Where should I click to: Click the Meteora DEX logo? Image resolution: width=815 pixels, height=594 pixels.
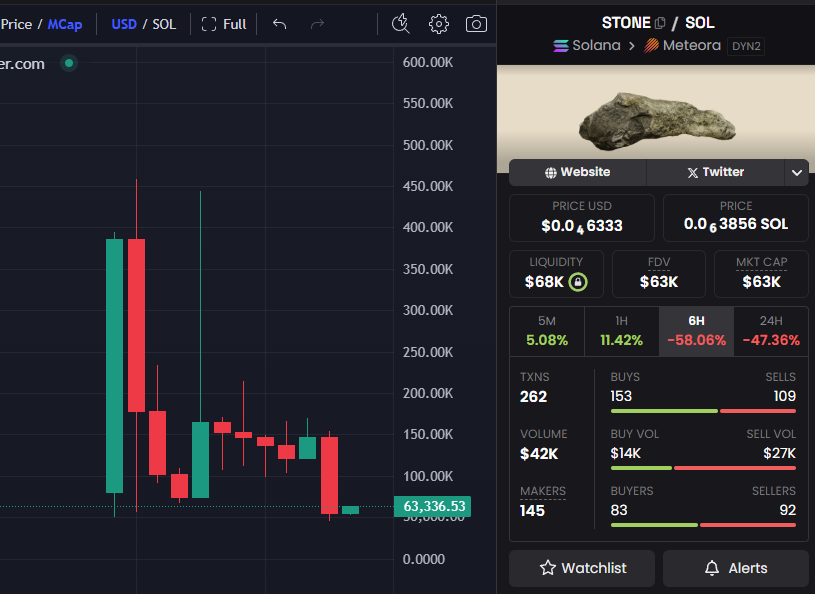coord(651,46)
